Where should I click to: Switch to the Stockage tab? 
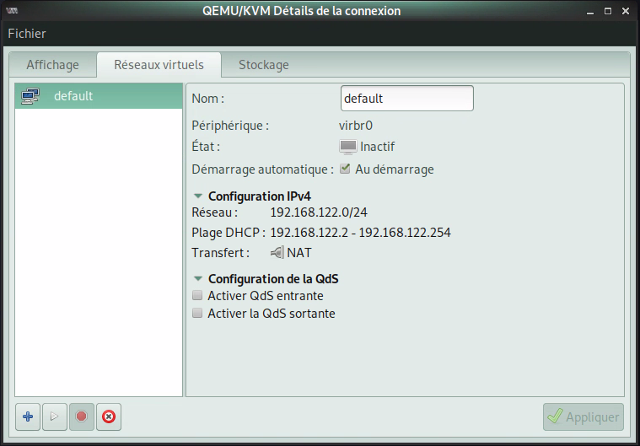264,64
